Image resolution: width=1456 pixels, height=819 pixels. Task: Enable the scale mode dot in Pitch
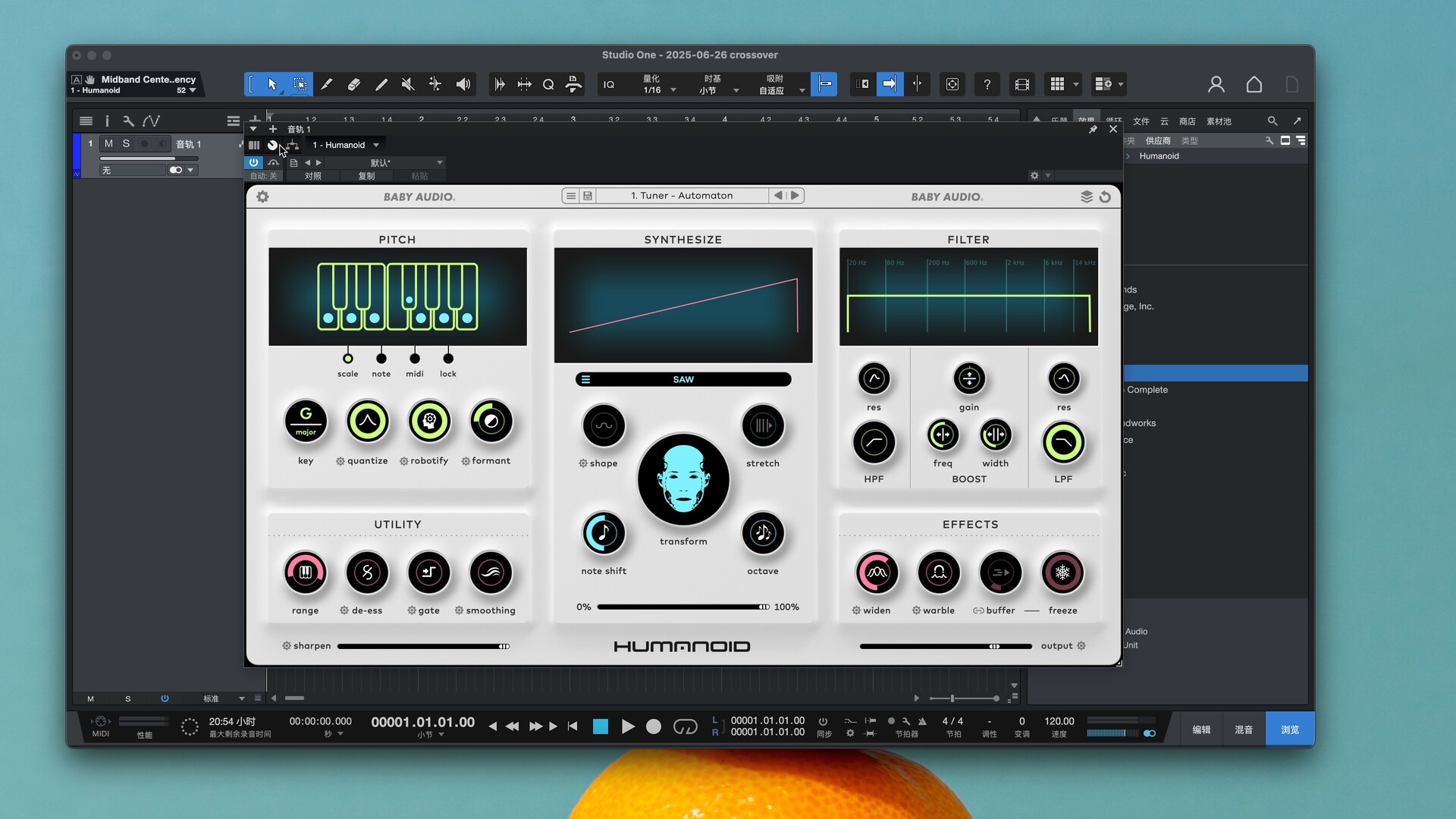pos(348,358)
